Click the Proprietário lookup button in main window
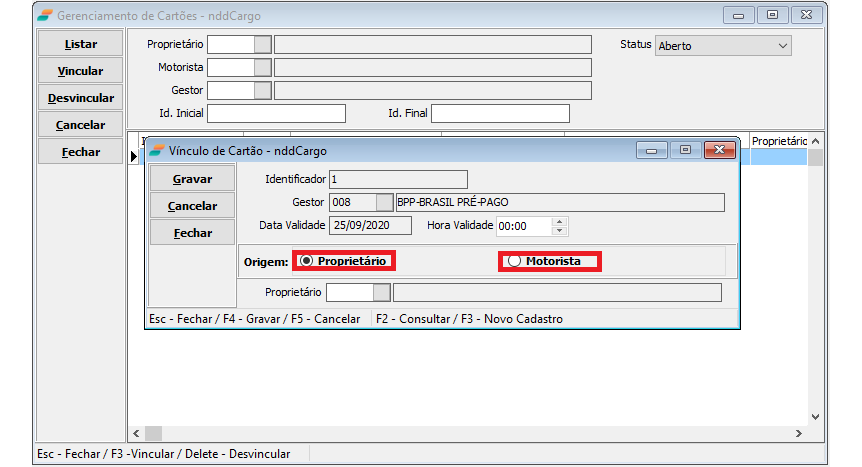Image resolution: width=862 pixels, height=467 pixels. pos(262,45)
